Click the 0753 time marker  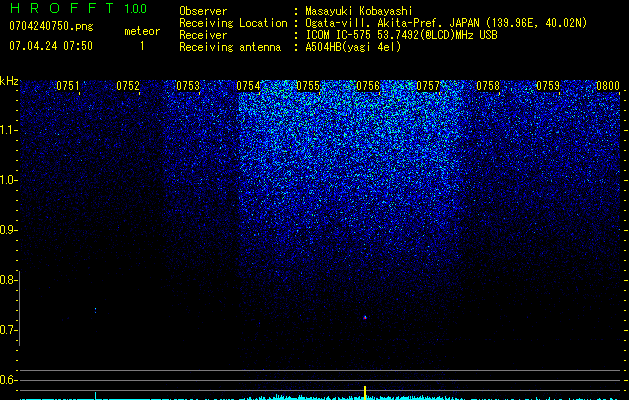tap(188, 86)
